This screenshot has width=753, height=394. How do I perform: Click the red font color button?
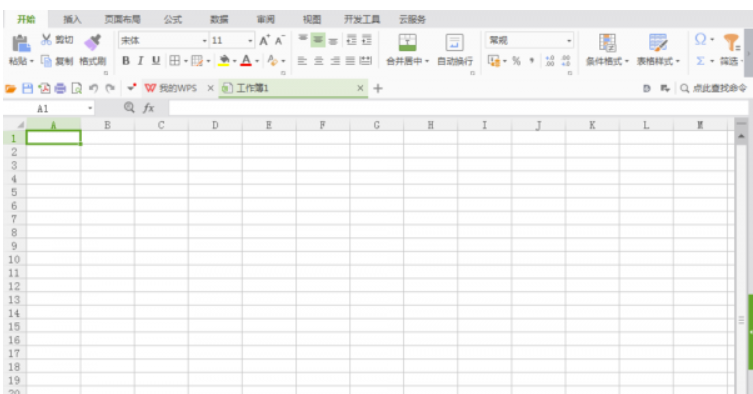(246, 61)
